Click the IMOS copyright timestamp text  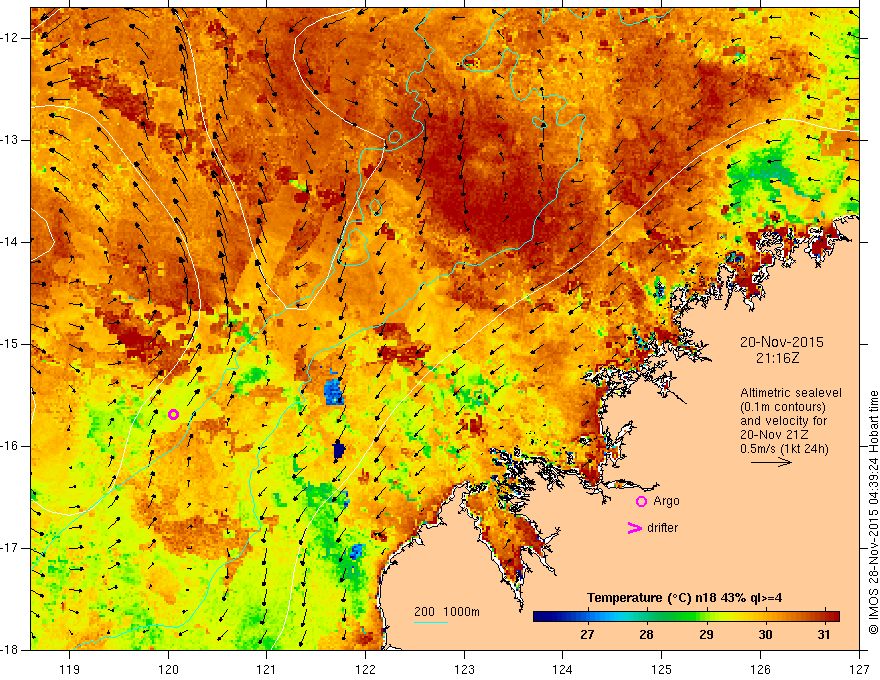[873, 512]
